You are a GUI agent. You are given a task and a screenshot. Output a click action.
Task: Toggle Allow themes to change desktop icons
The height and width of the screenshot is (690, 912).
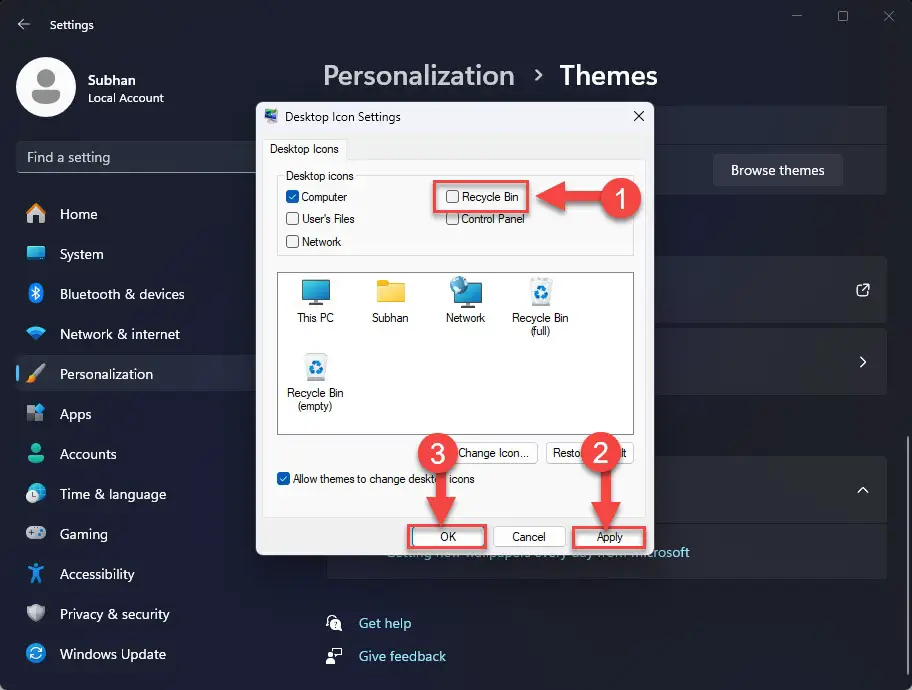coord(284,479)
